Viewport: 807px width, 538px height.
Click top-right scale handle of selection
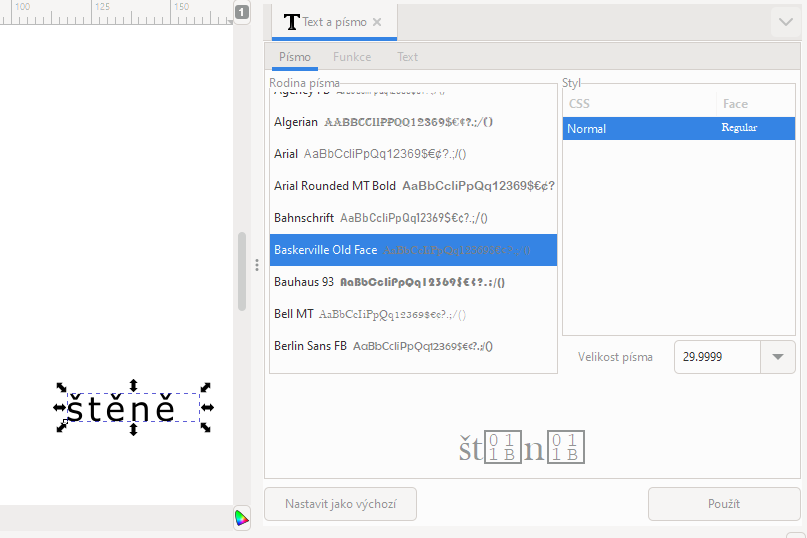(205, 387)
